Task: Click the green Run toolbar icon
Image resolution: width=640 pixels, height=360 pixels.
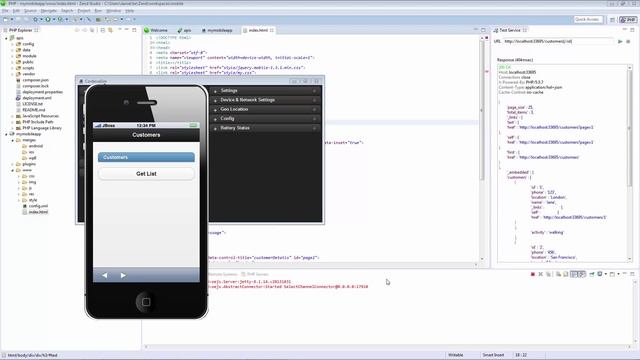Action: pyautogui.click(x=48, y=19)
